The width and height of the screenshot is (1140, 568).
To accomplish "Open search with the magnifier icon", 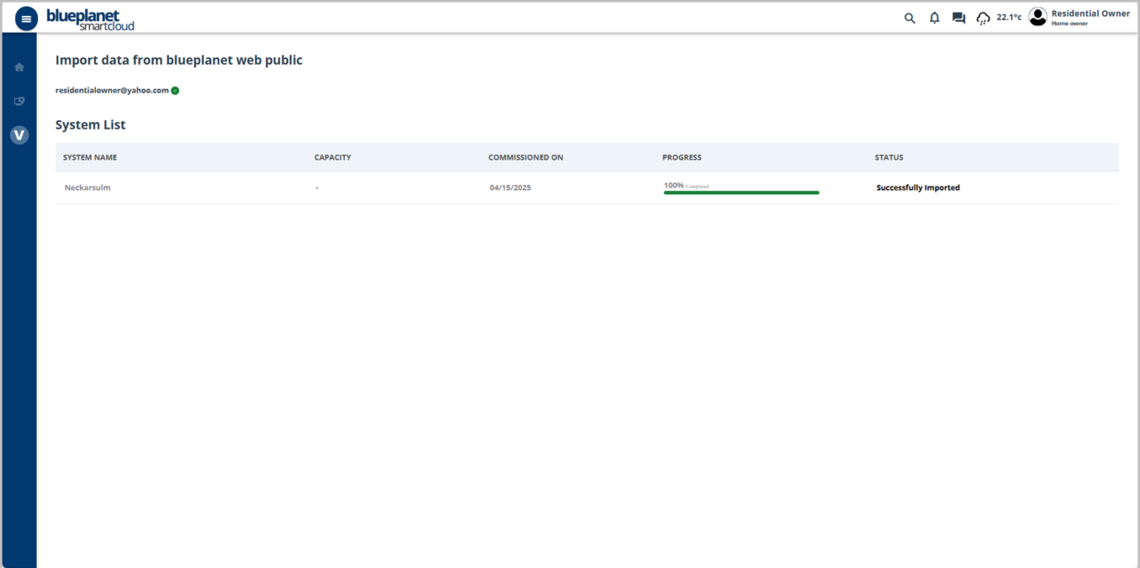I will pyautogui.click(x=909, y=18).
